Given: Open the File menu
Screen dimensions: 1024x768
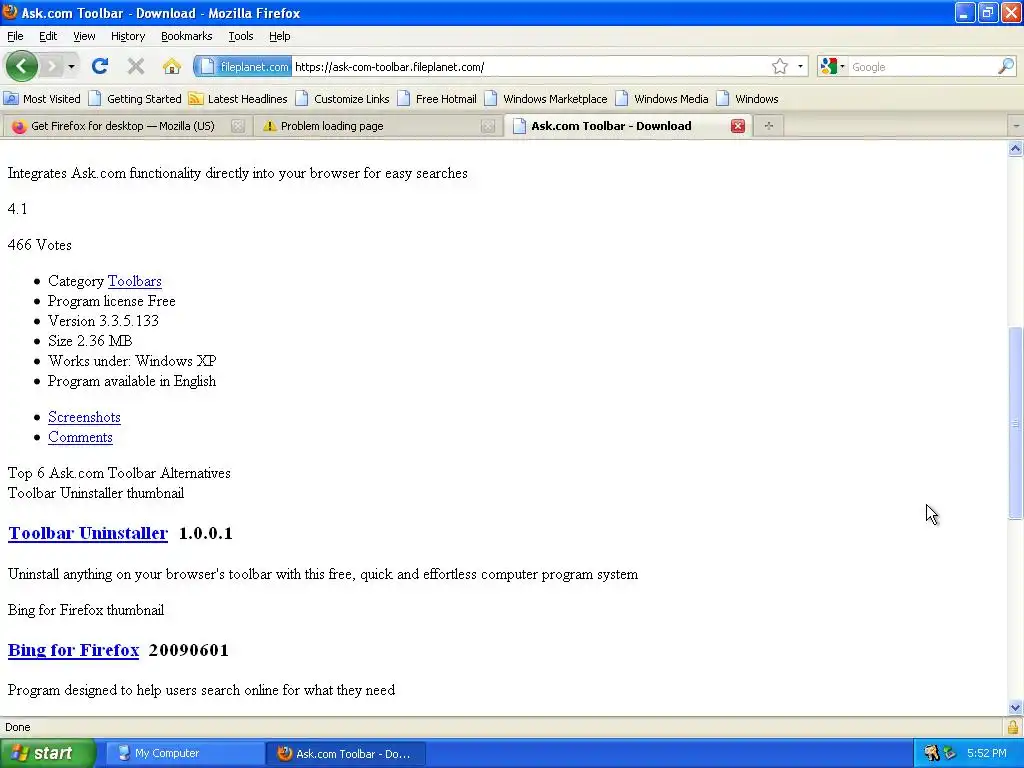Looking at the screenshot, I should pyautogui.click(x=15, y=36).
